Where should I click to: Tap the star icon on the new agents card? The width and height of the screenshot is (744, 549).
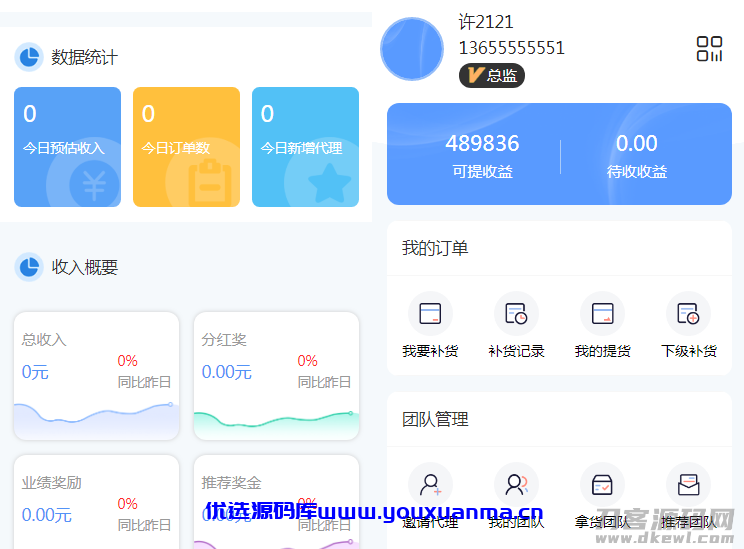coord(329,183)
